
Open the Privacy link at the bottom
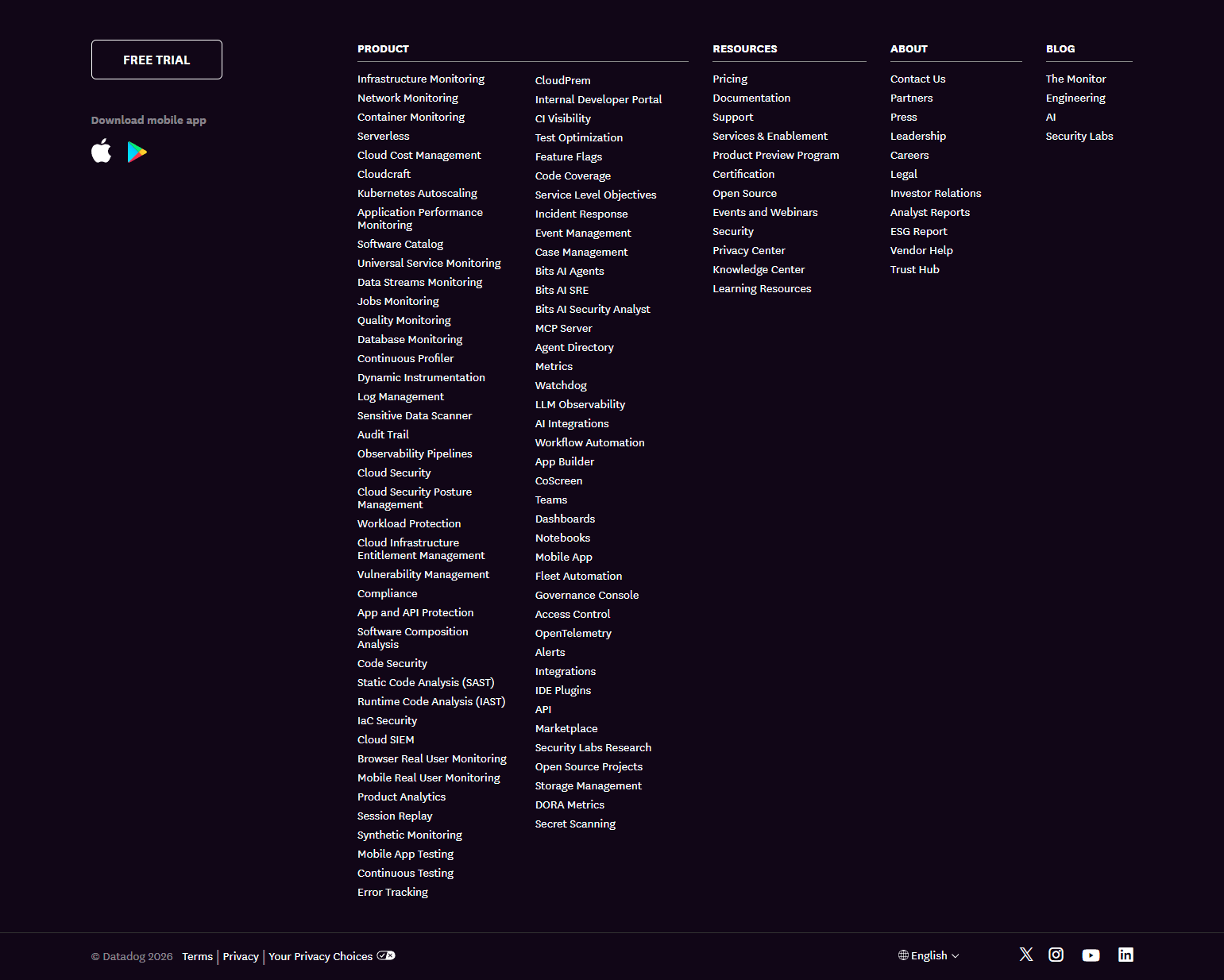pyautogui.click(x=240, y=956)
